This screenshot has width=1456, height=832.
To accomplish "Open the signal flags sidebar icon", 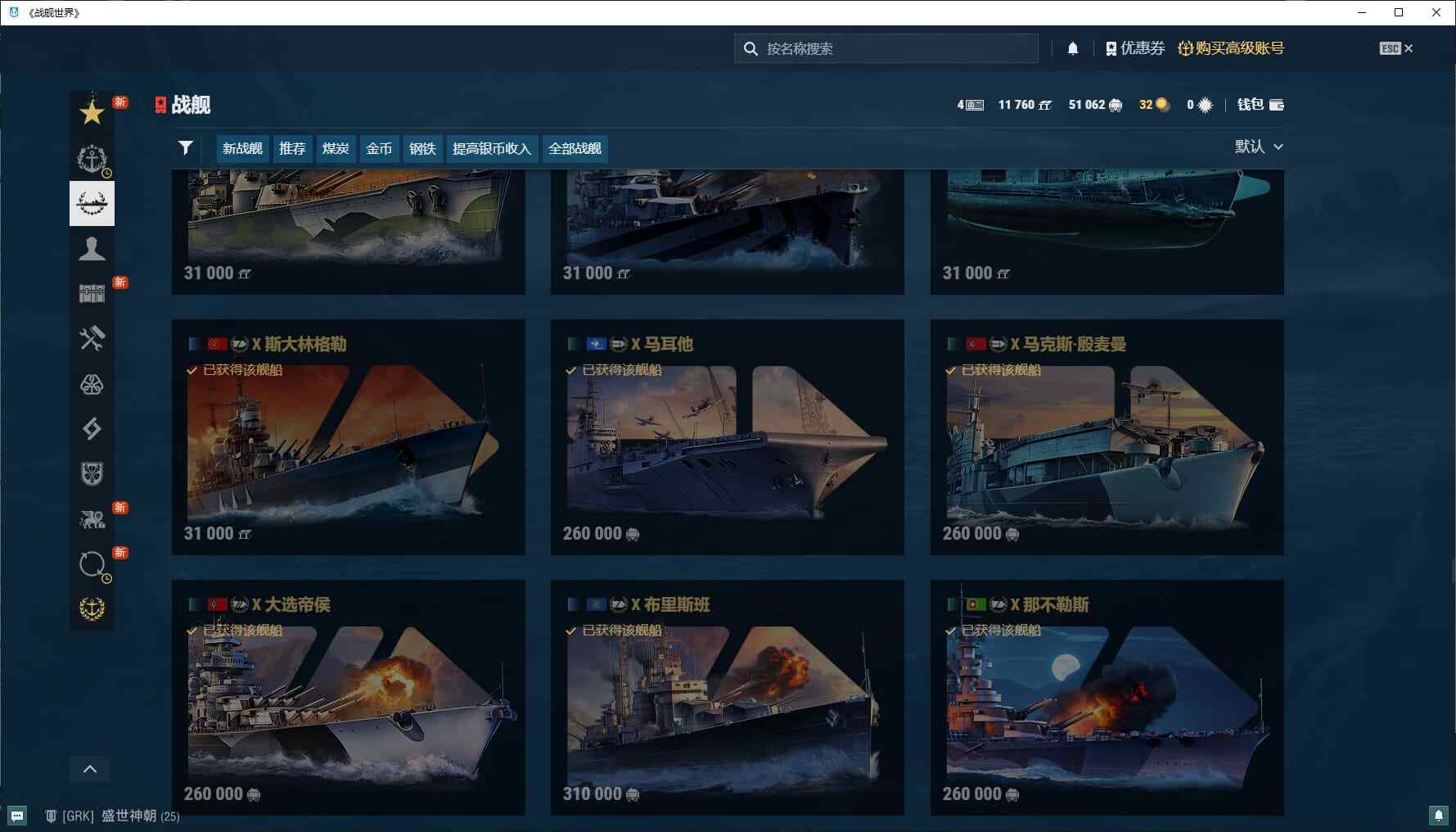I will 92,428.
